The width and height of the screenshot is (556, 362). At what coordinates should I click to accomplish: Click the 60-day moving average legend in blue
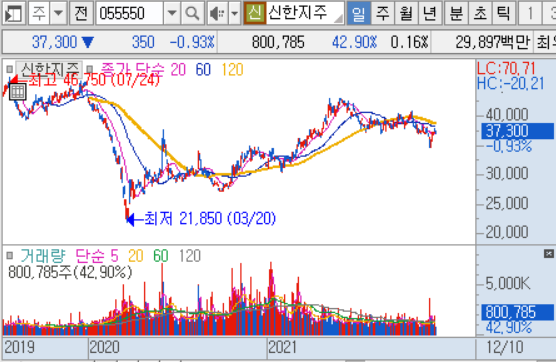[203, 69]
